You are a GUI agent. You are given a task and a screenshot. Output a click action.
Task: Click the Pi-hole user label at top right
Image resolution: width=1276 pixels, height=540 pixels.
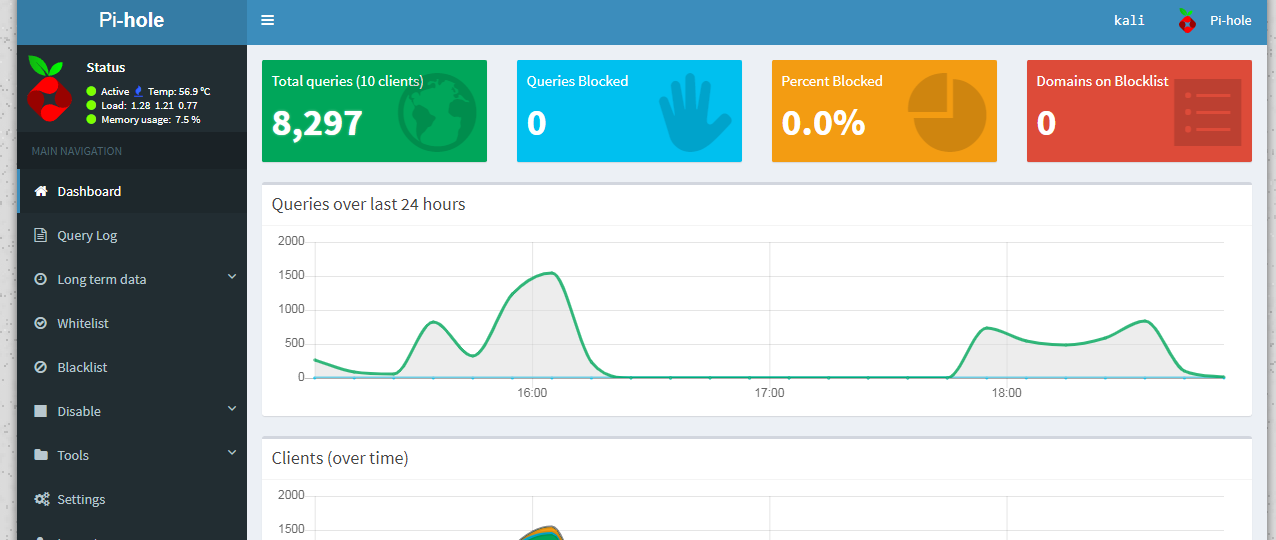[1230, 20]
